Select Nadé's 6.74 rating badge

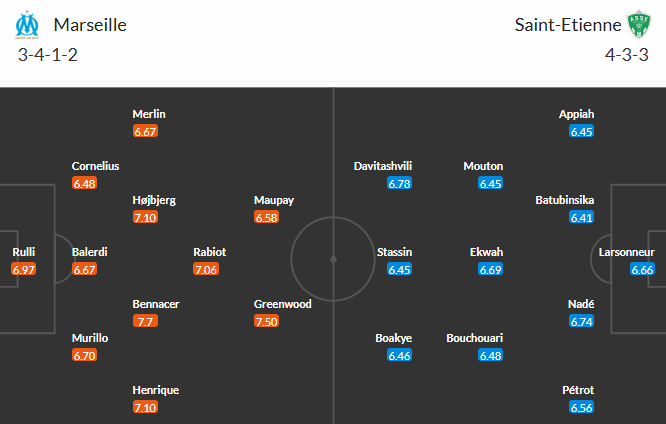[581, 322]
